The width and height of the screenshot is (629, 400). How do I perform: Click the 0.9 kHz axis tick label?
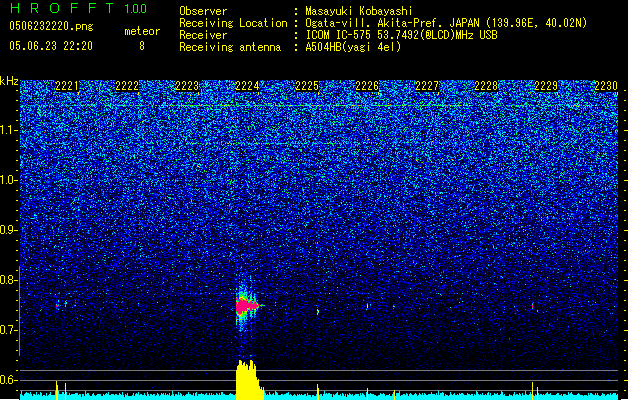pyautogui.click(x=9, y=230)
